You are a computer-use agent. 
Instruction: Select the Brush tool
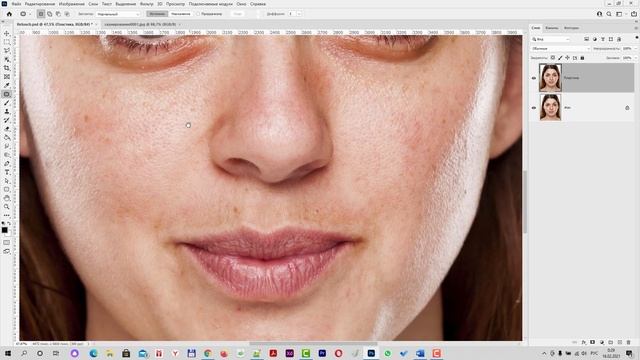(7, 103)
